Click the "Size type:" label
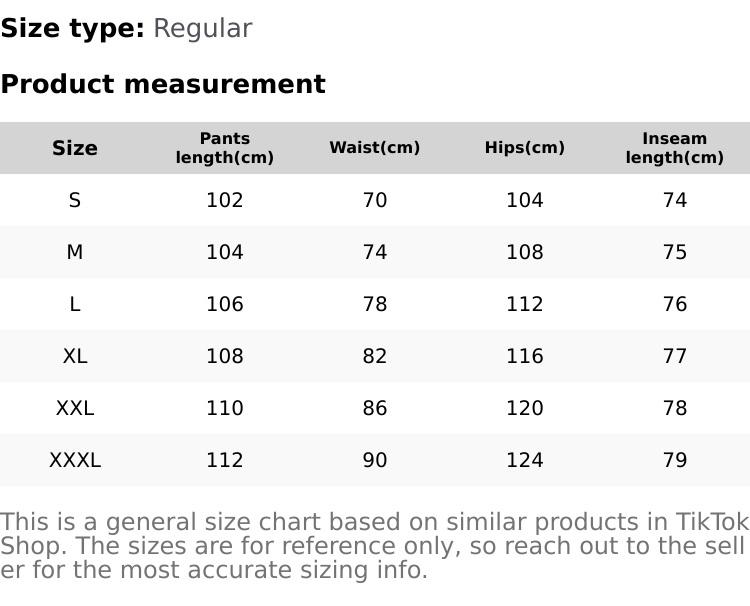 click(73, 29)
